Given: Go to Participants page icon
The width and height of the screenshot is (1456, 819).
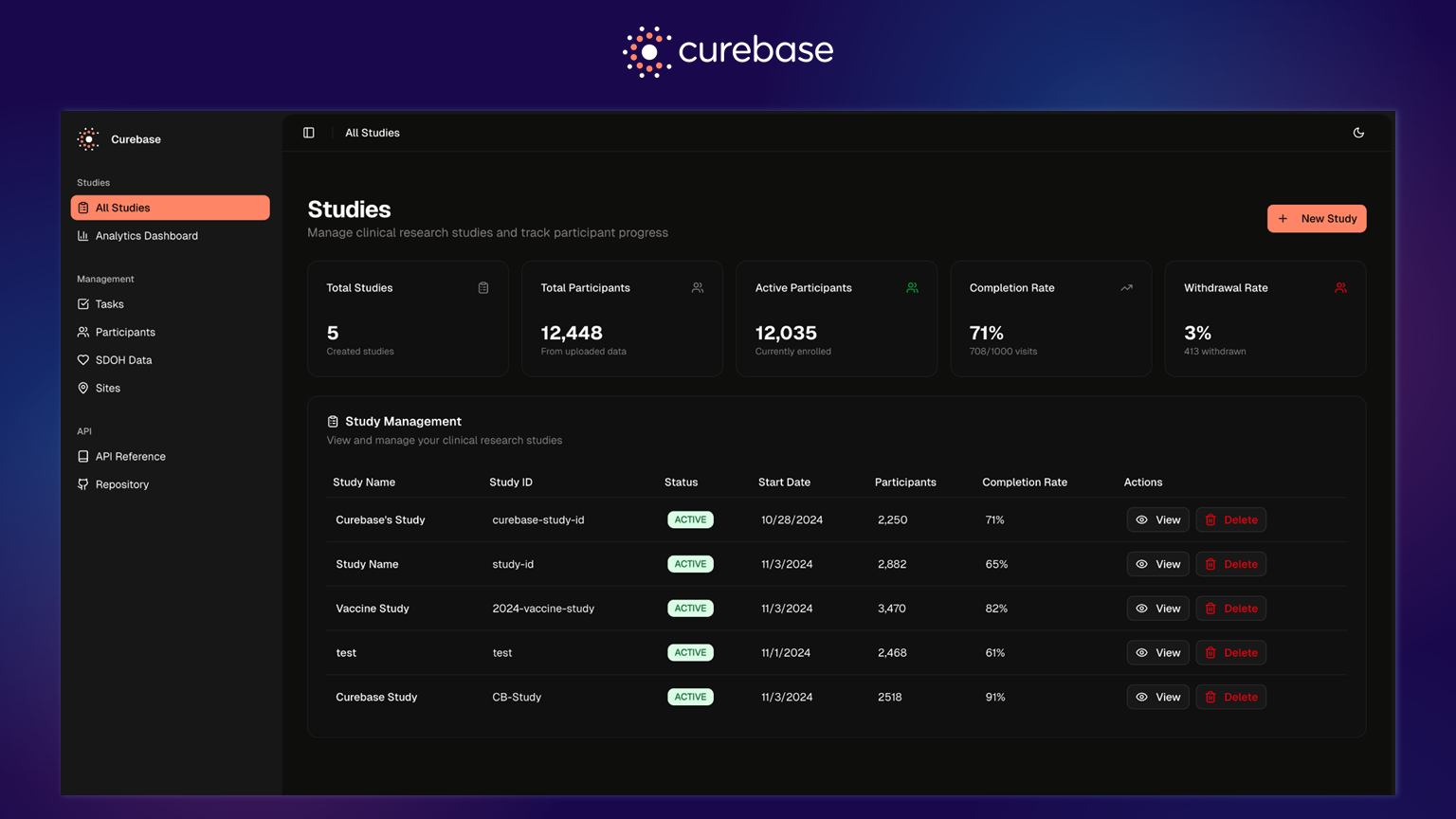Looking at the screenshot, I should tap(83, 333).
